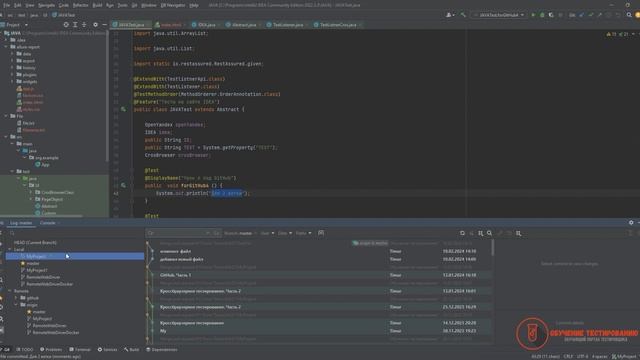Viewport: 640px width, 360px height.
Task: Click Expand All icon in Project panel
Action: (75, 24)
